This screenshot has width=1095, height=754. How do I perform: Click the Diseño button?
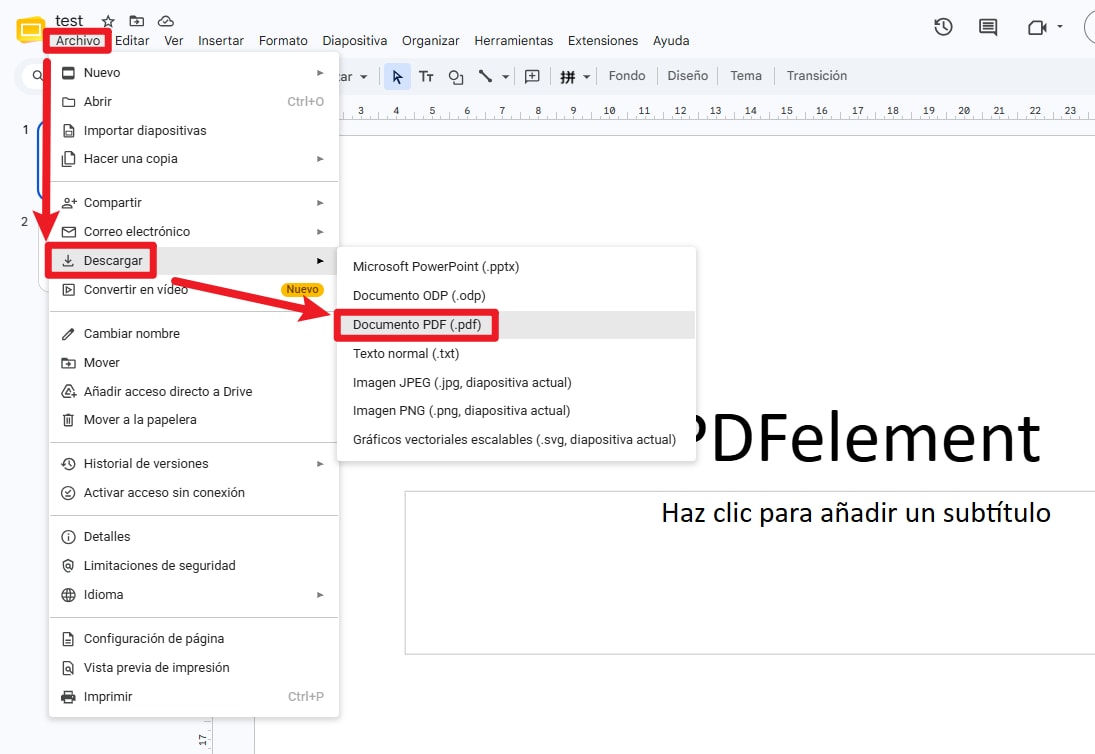(x=687, y=75)
